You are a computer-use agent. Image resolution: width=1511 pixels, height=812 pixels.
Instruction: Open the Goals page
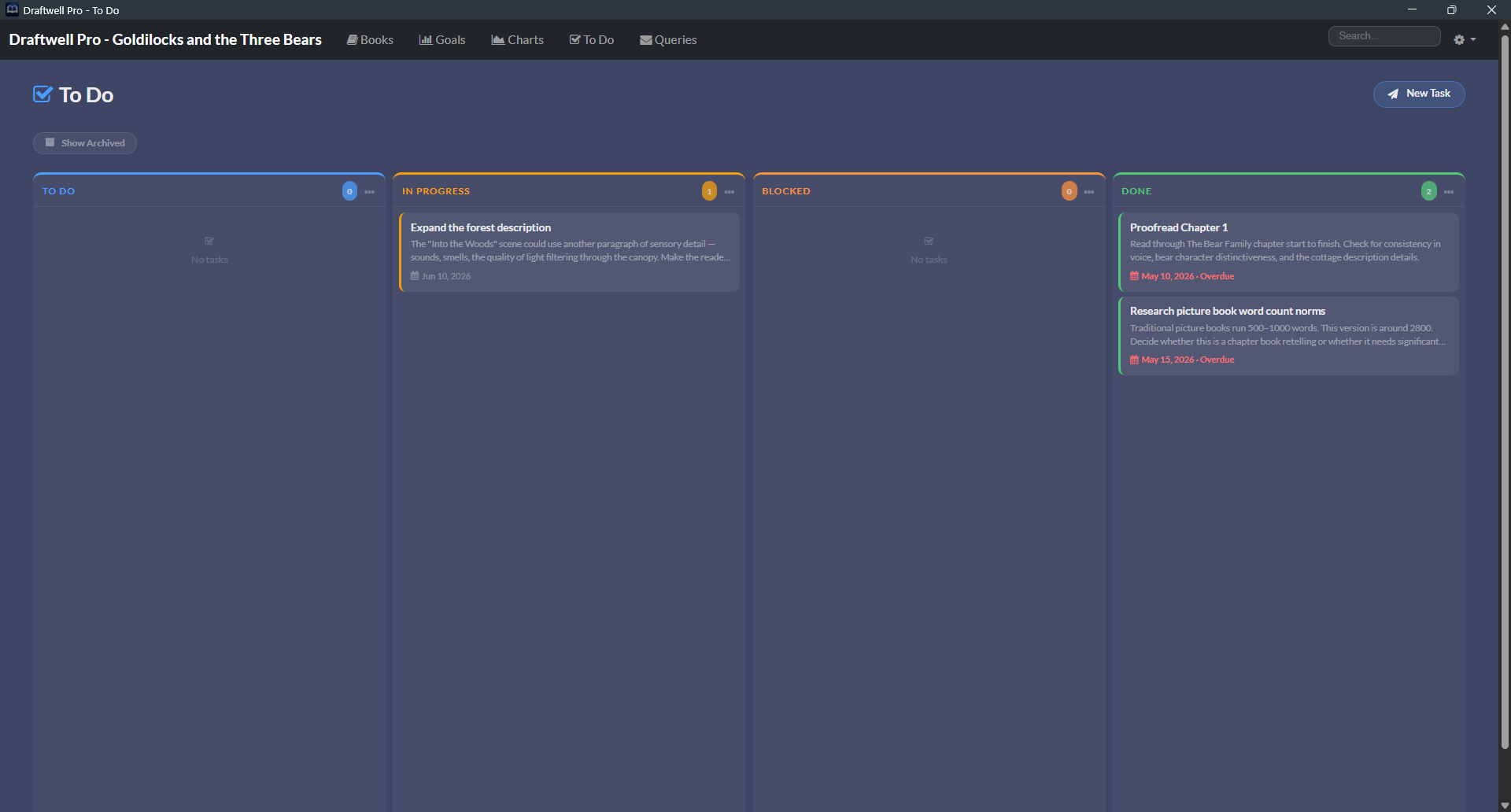pos(442,40)
